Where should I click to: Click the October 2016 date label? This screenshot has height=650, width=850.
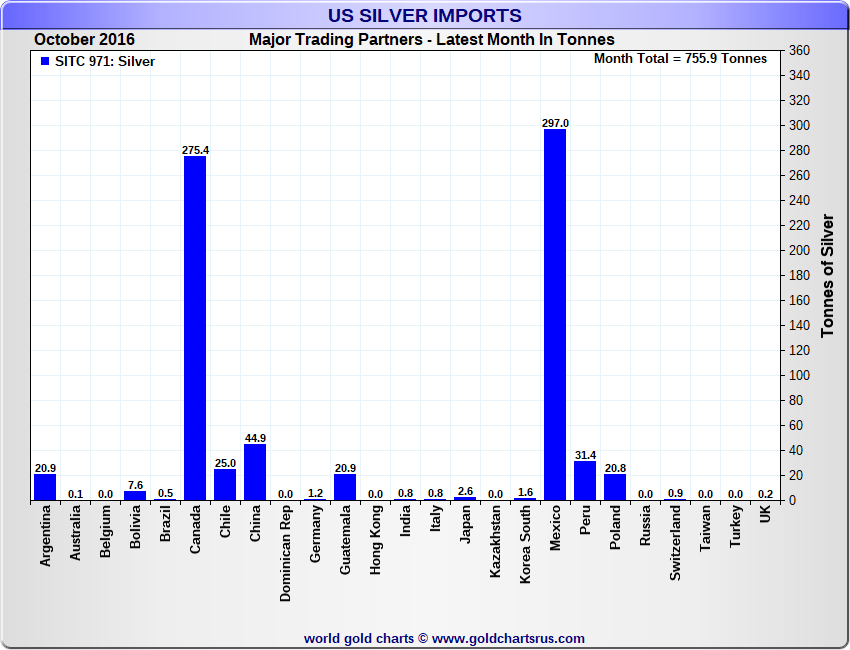(84, 40)
